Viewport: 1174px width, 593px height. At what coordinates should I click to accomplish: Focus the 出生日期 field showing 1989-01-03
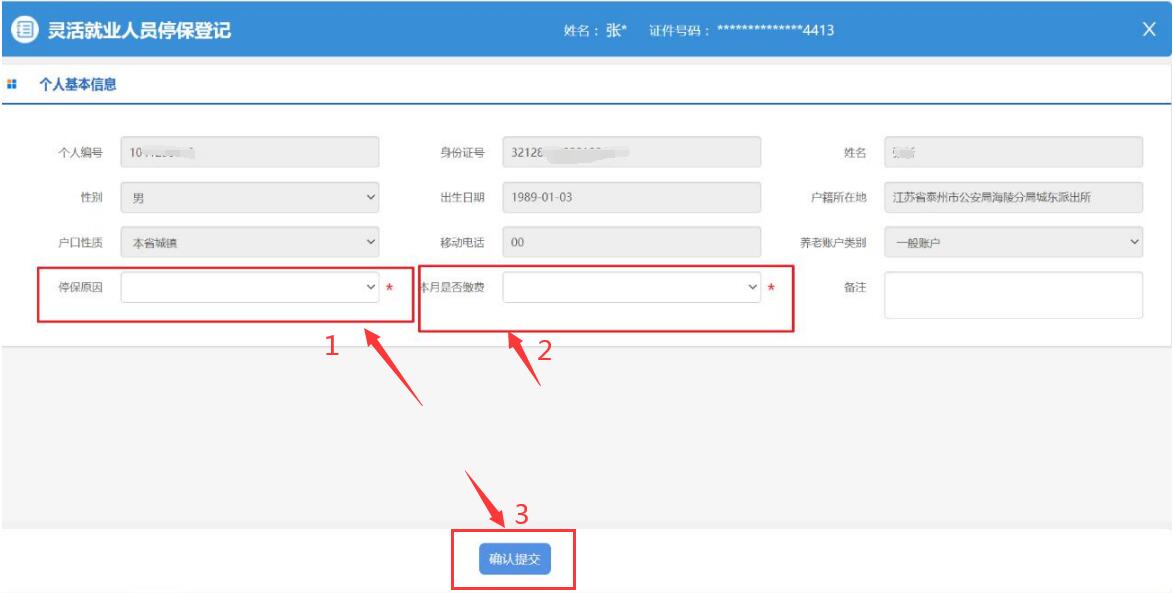coord(631,198)
